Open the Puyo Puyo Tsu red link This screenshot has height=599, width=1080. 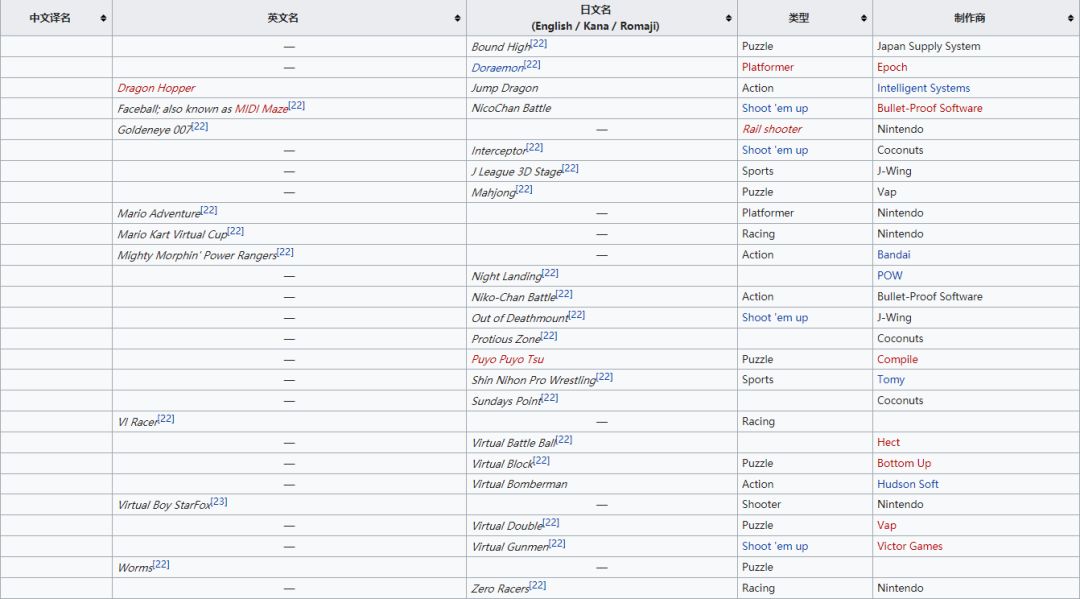pos(508,359)
